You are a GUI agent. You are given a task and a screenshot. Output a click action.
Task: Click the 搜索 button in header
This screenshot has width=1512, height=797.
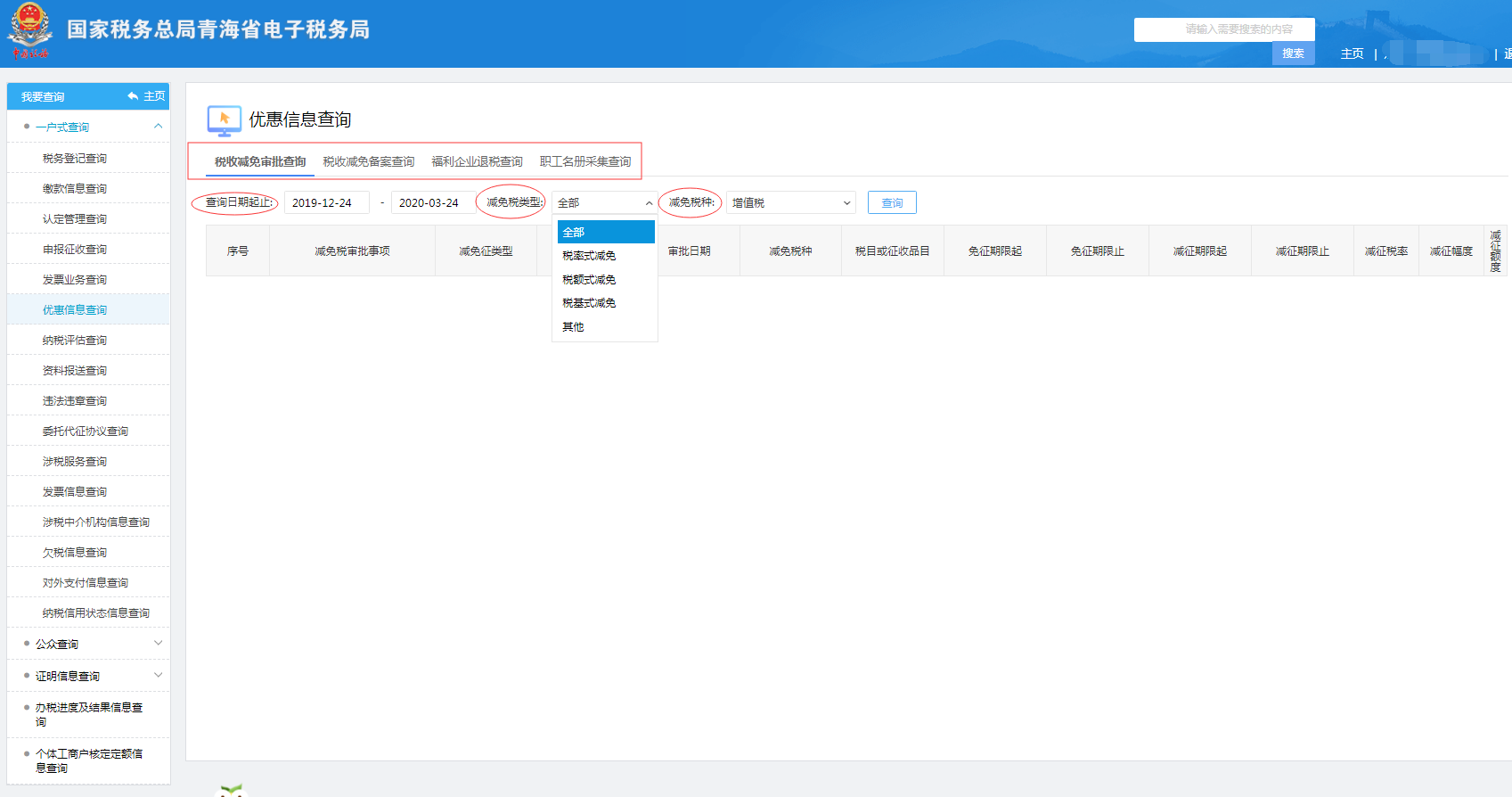point(1293,53)
